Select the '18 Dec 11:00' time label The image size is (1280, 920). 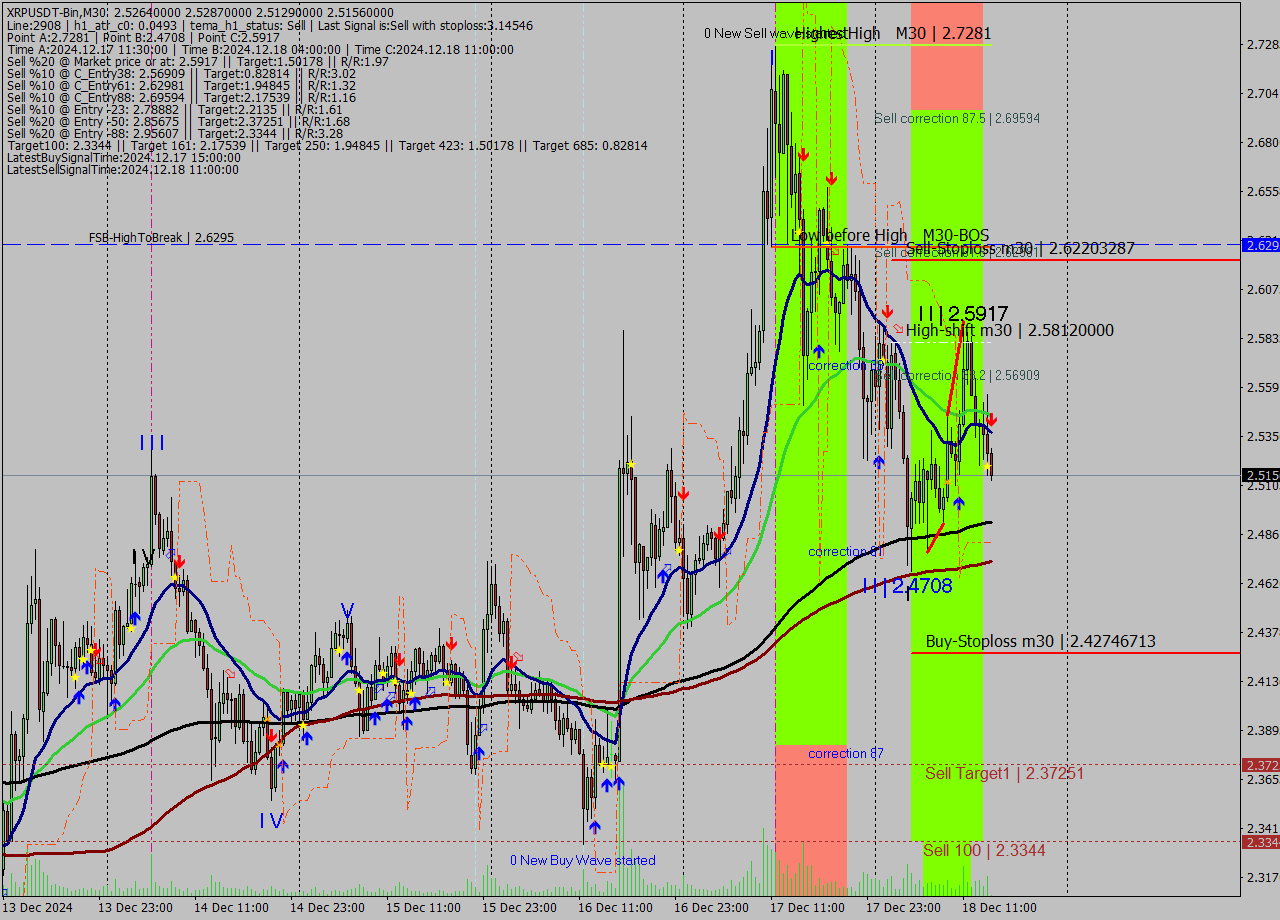(999, 908)
